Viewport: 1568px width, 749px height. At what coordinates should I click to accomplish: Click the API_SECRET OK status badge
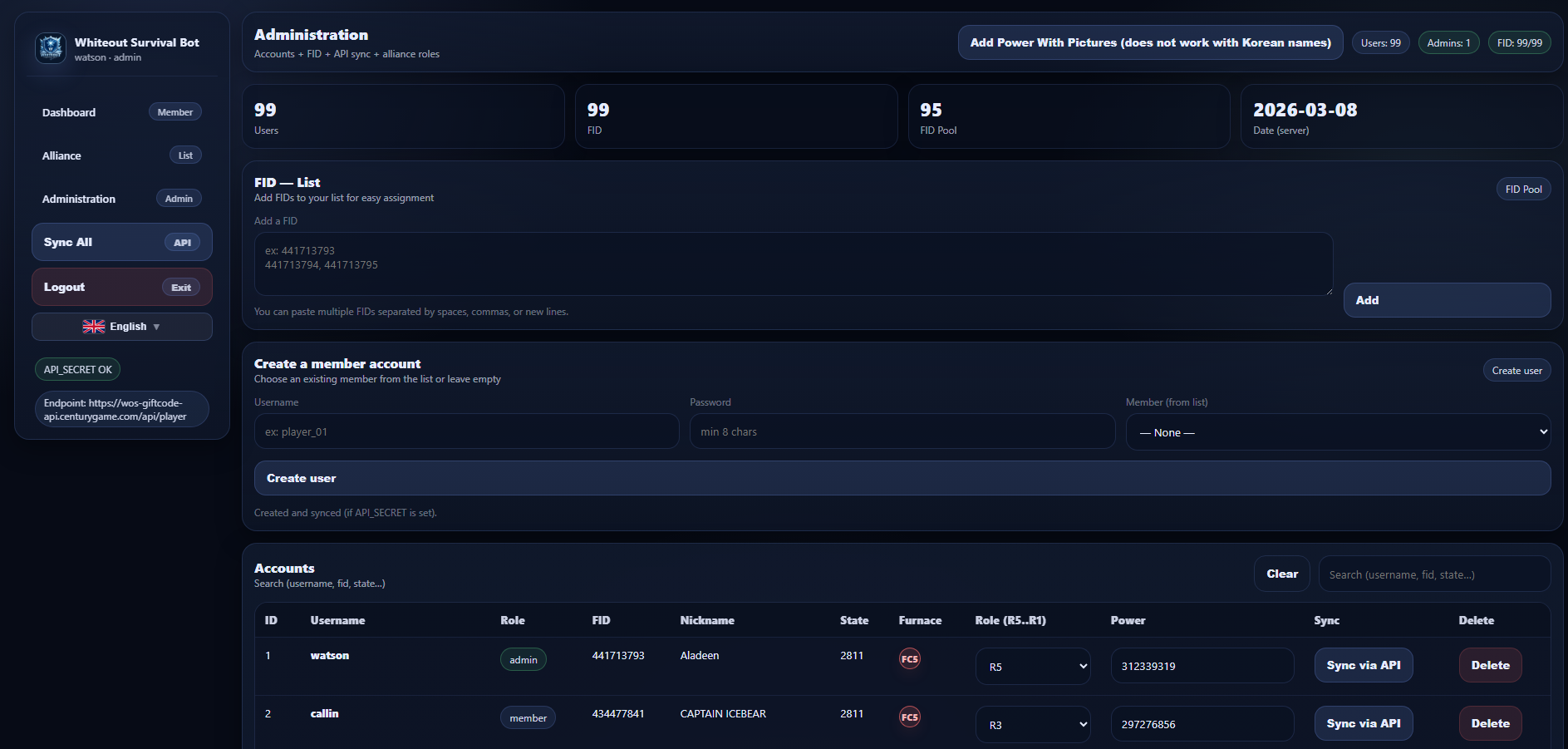[x=77, y=369]
